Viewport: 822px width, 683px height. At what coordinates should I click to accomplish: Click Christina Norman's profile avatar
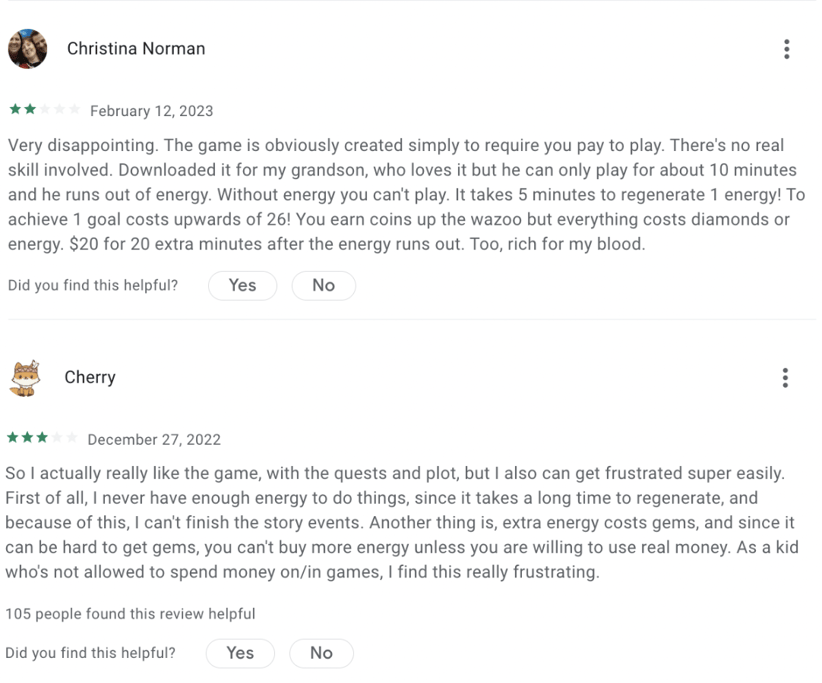[x=27, y=49]
